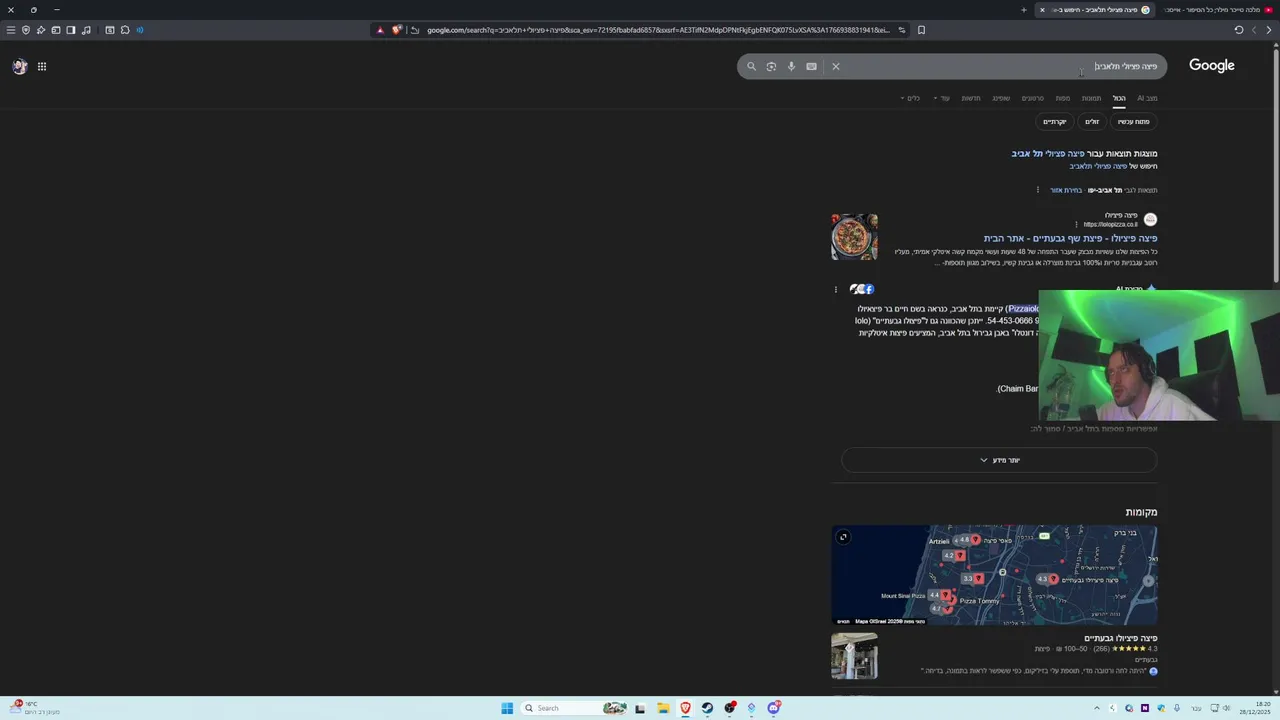Open the three-dot menu beside choose area
1280x720 pixels.
pos(1038,190)
